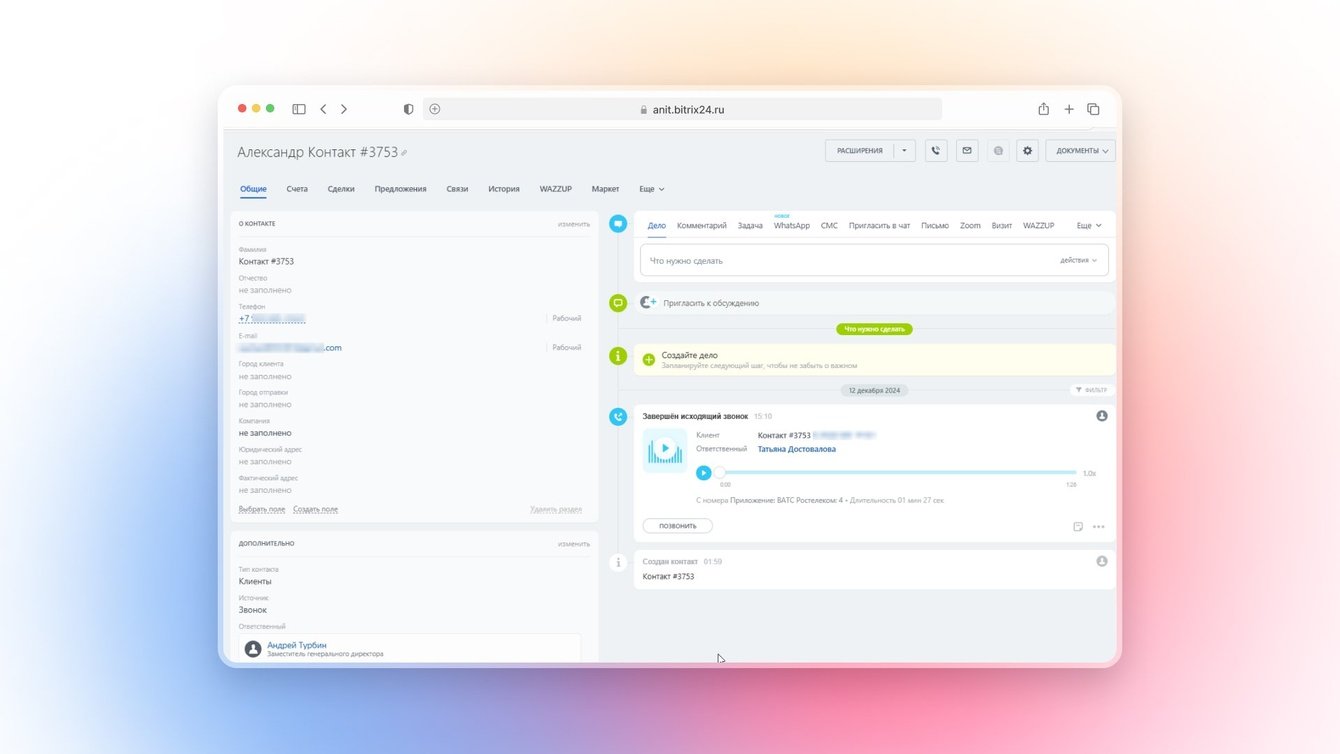Click the ПОЗВОНИТЬ button
The image size is (1340, 754).
[x=677, y=526]
